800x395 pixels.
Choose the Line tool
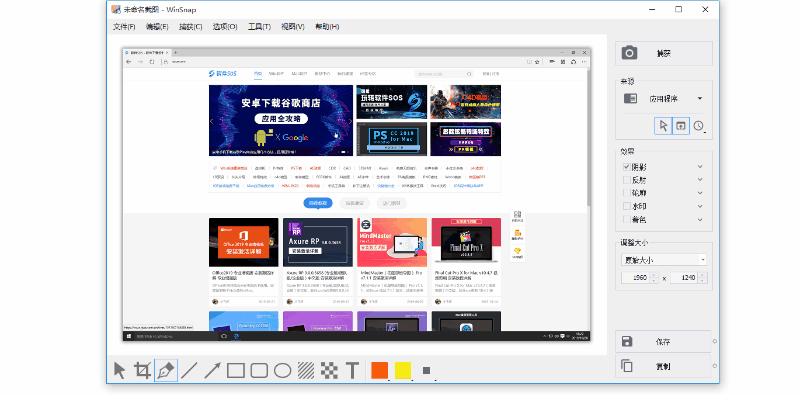point(189,370)
